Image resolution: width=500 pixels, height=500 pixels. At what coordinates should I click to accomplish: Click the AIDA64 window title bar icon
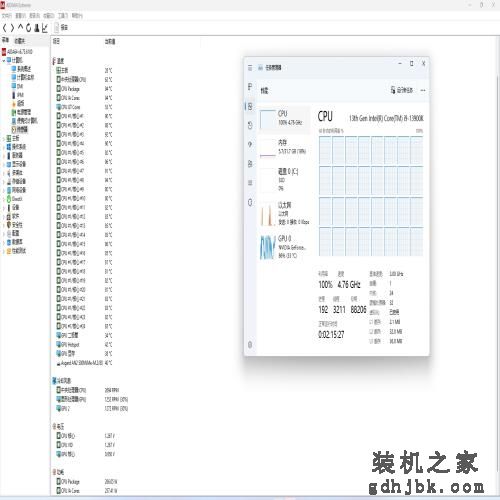(x=3, y=5)
